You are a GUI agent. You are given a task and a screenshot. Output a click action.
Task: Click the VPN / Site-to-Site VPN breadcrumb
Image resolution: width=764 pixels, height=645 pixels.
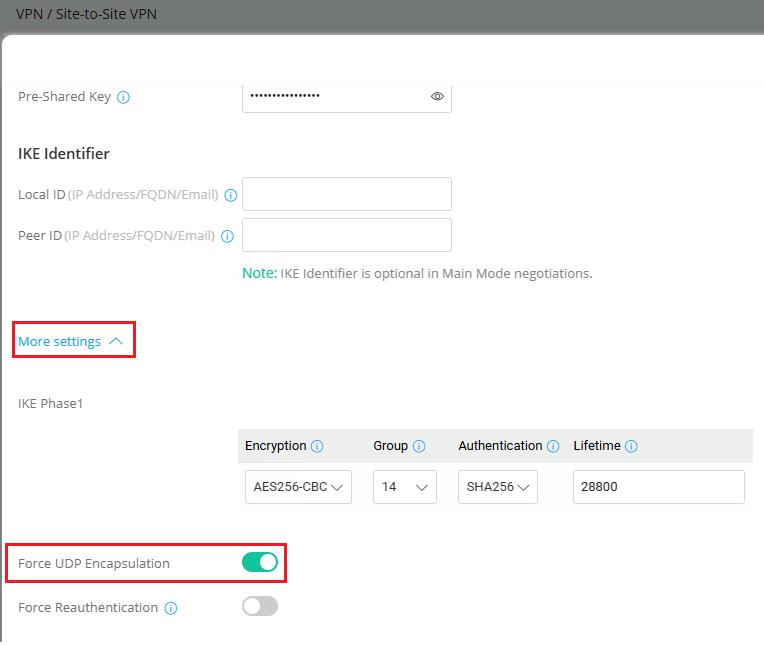click(x=86, y=15)
